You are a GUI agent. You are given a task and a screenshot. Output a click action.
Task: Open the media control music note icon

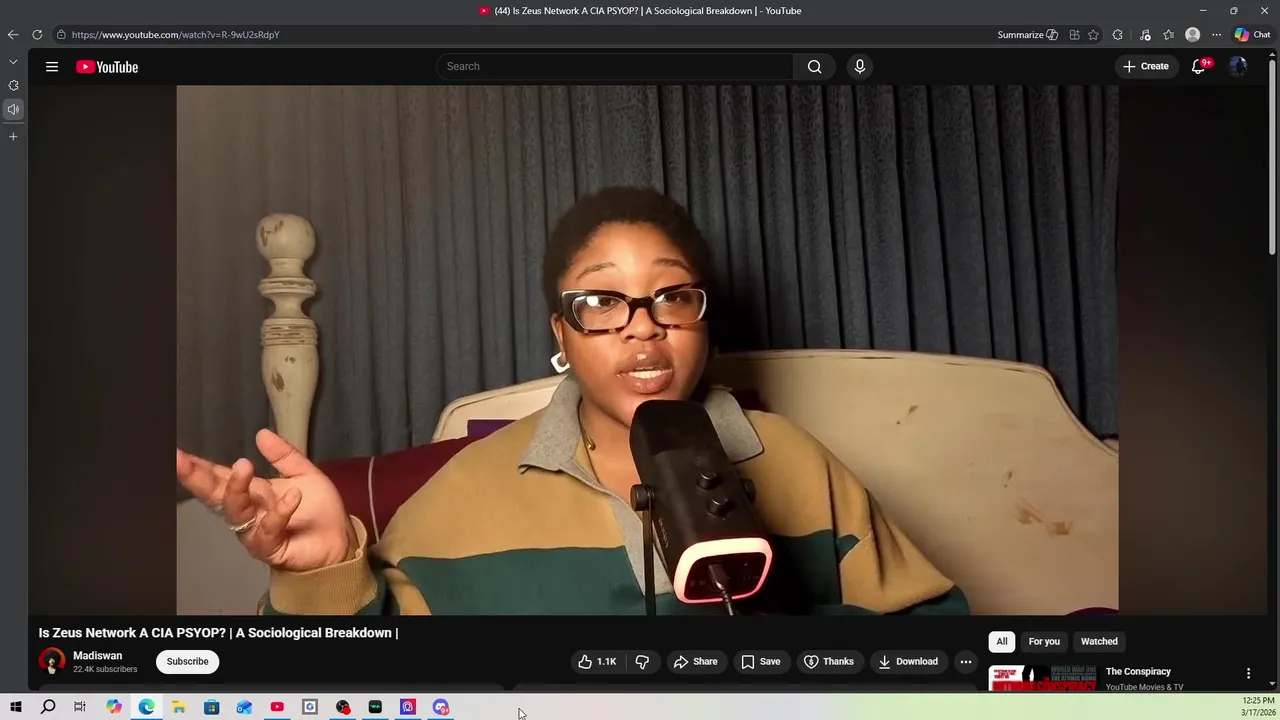coord(1145,35)
